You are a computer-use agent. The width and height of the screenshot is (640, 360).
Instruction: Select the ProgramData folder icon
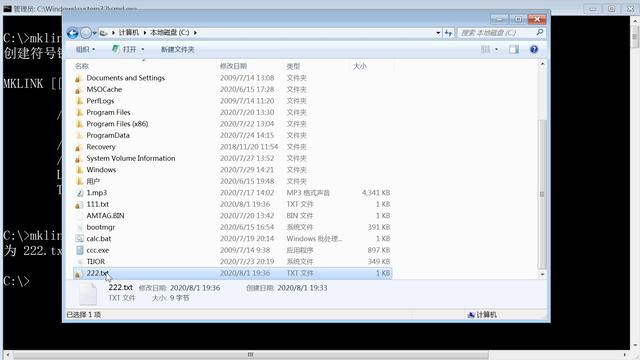point(79,135)
